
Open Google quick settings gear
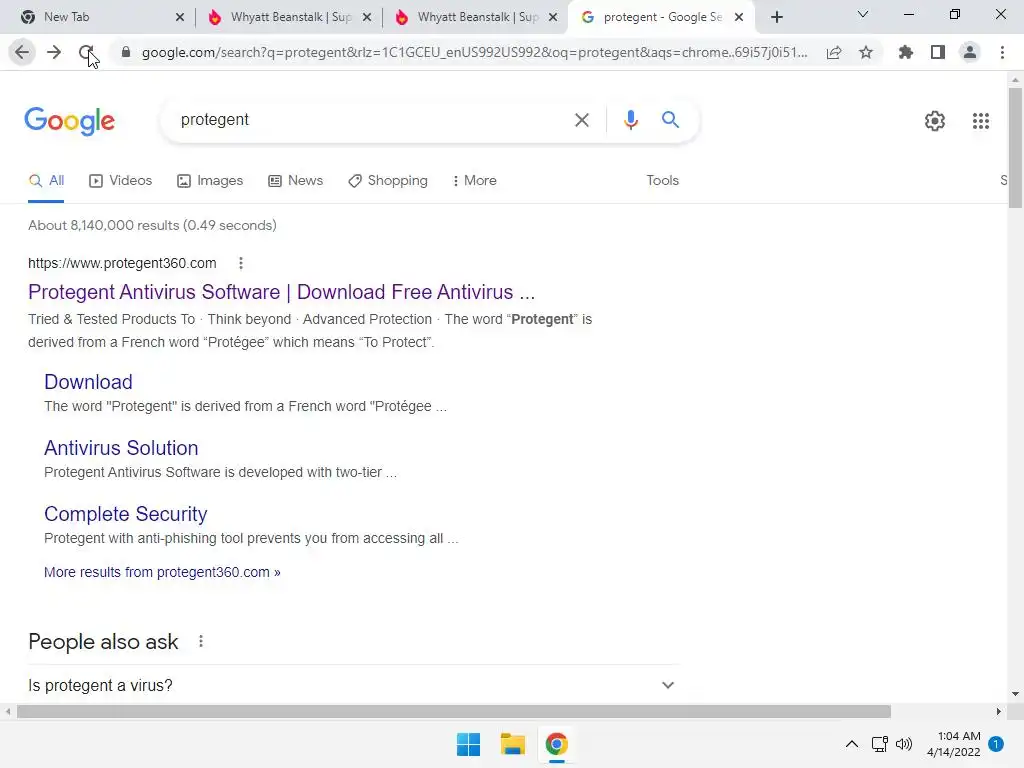(x=935, y=121)
